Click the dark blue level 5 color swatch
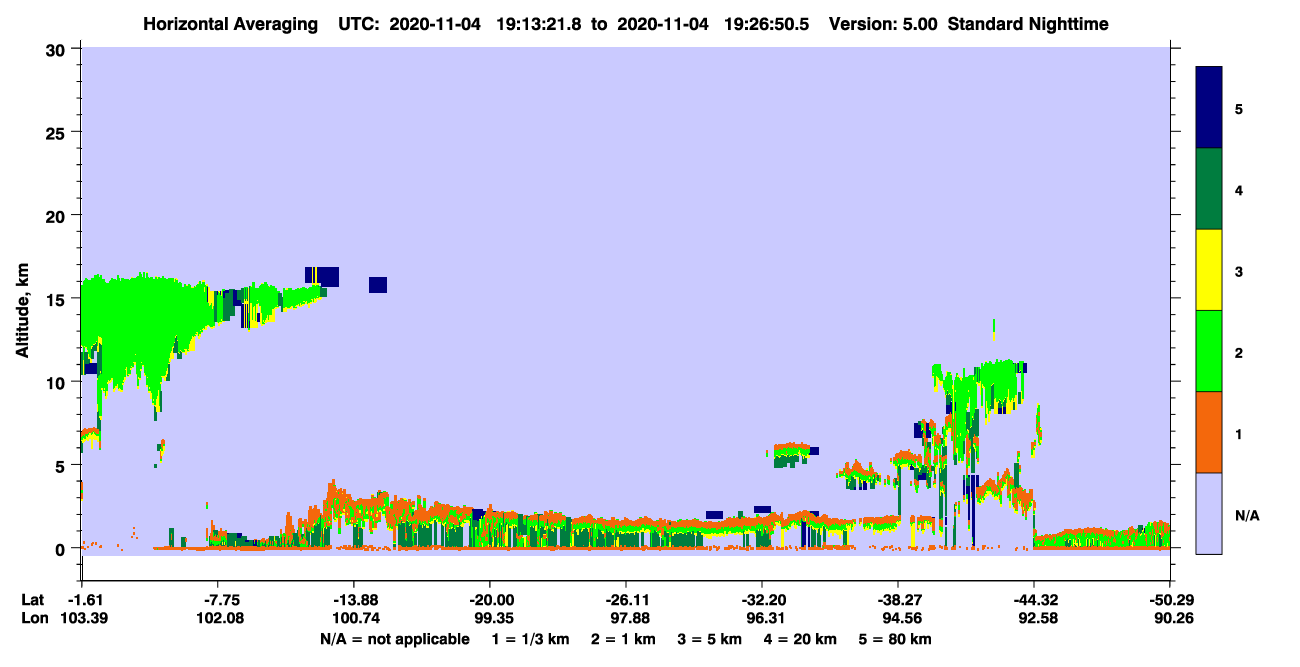The height and width of the screenshot is (667, 1300). tap(1209, 108)
